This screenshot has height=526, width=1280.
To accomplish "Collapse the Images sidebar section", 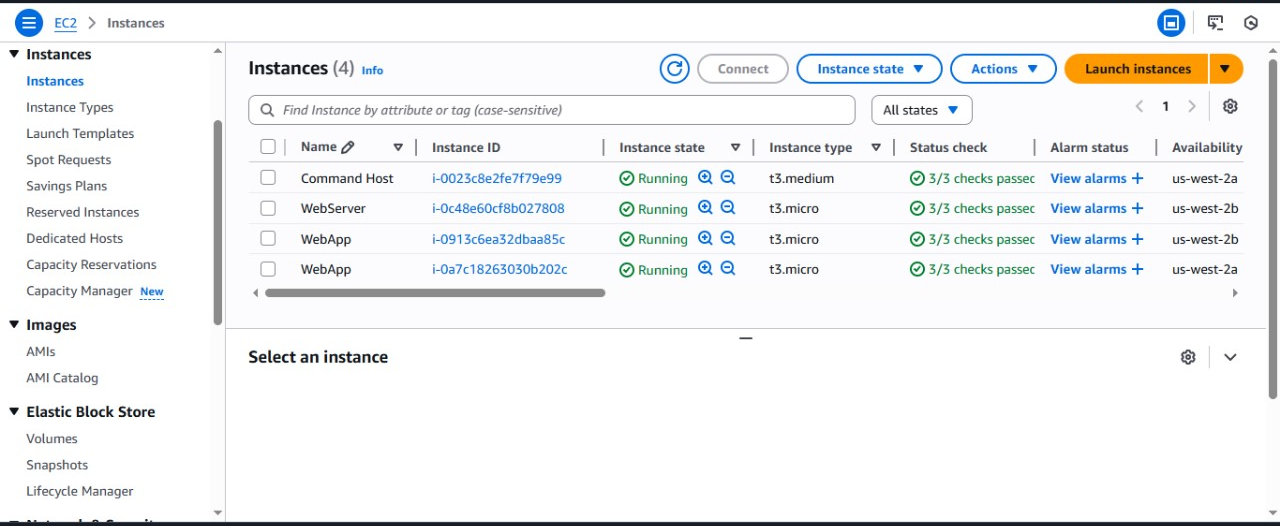I will 14,325.
